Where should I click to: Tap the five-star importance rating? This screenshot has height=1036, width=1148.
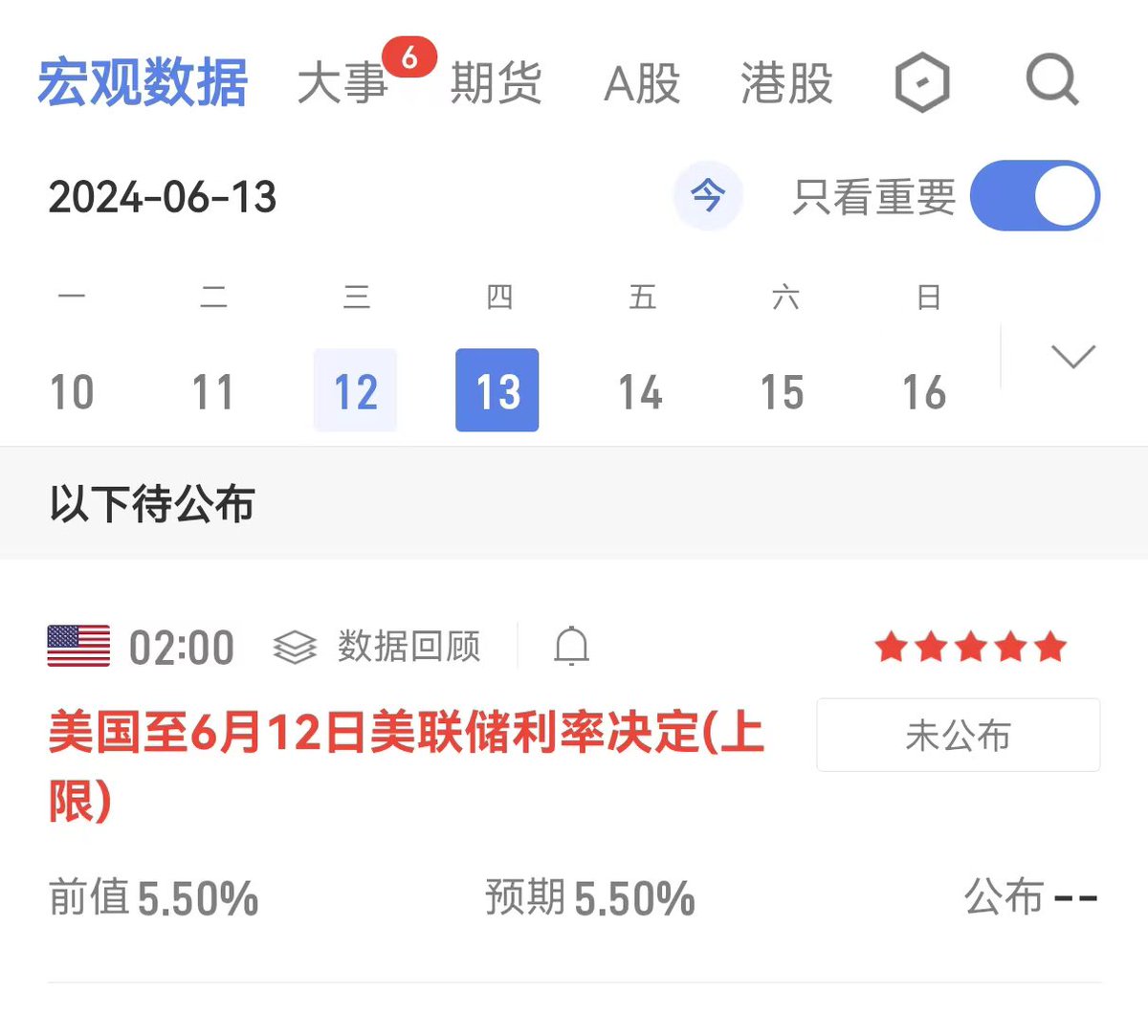click(970, 647)
